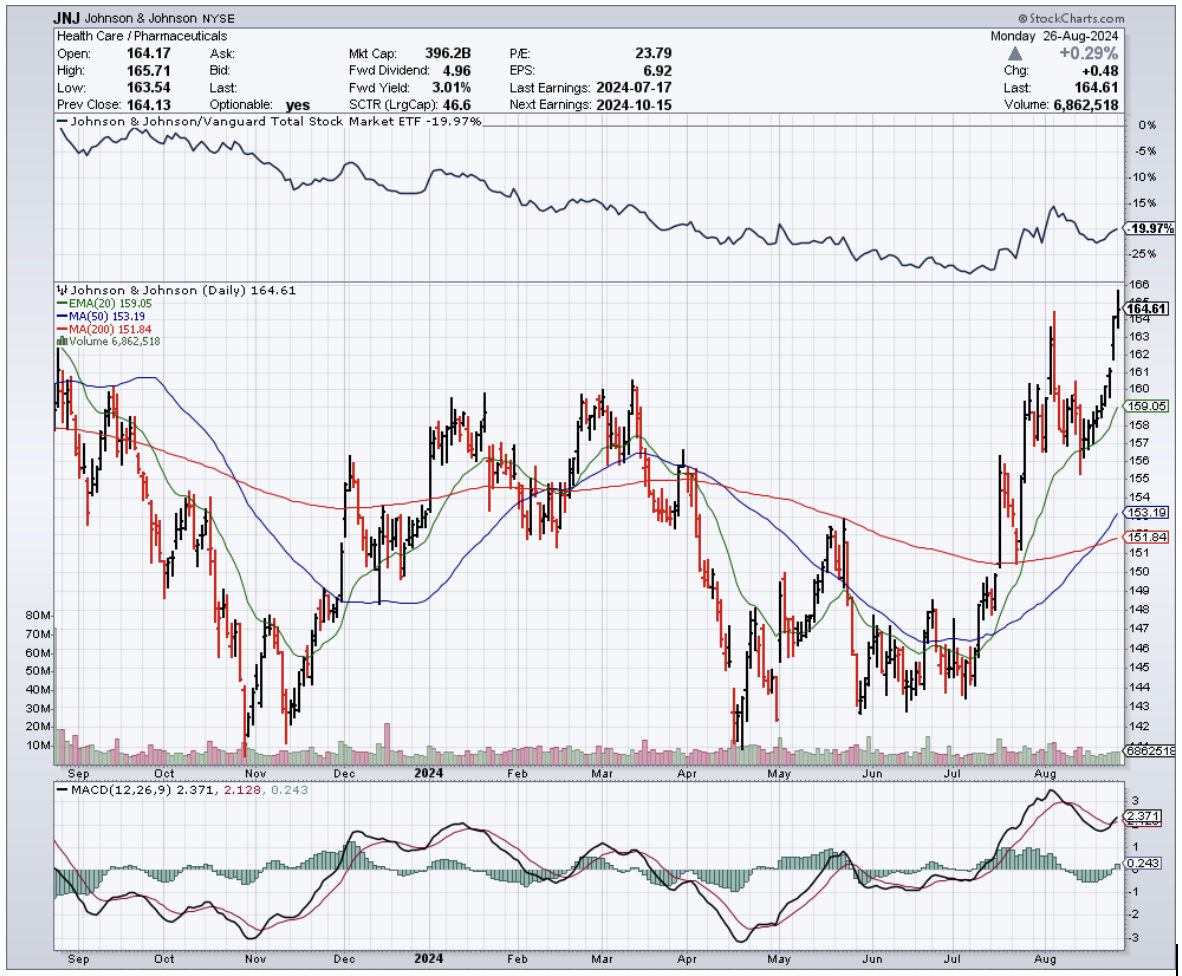Click the -19.97% relative strength axis tag

[1150, 229]
